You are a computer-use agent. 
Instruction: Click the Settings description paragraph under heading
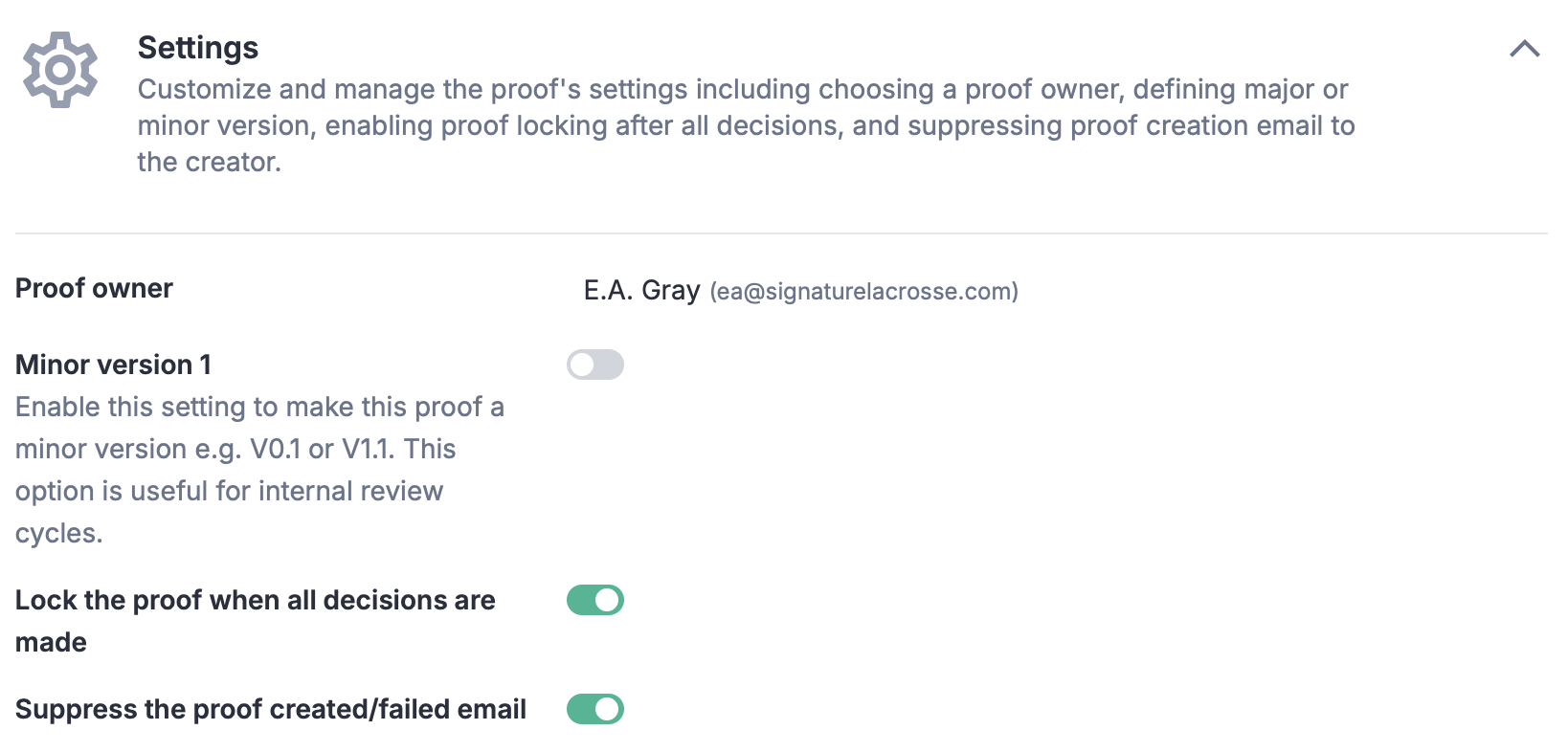coord(745,125)
